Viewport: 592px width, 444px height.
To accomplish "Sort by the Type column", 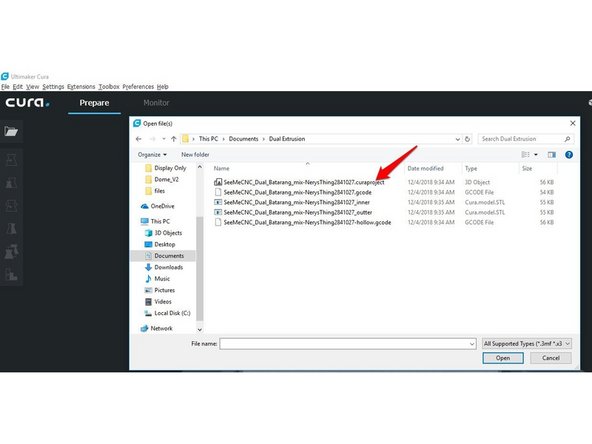I will click(x=471, y=168).
